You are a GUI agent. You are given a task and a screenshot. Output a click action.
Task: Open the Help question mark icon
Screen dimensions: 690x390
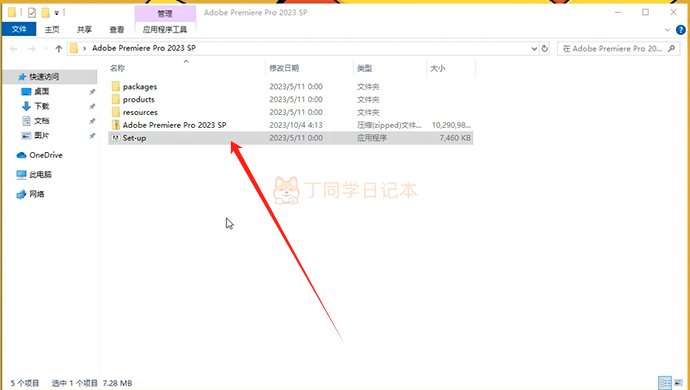(680, 30)
